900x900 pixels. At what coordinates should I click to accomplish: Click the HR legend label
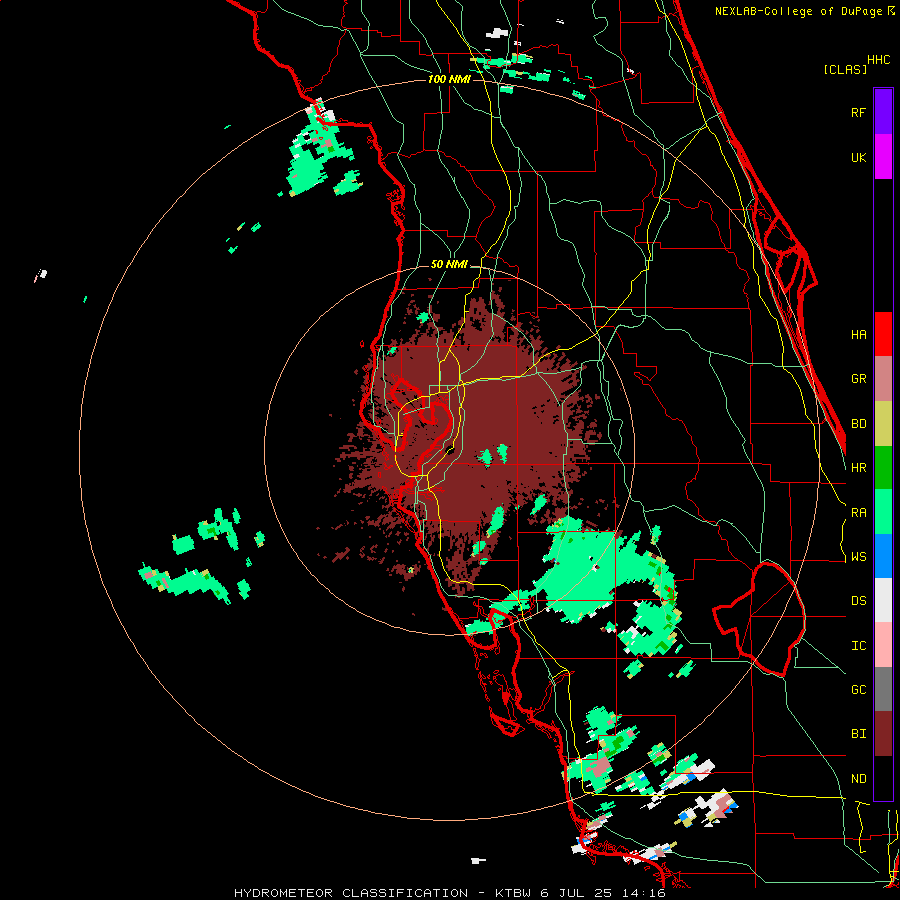pos(858,468)
